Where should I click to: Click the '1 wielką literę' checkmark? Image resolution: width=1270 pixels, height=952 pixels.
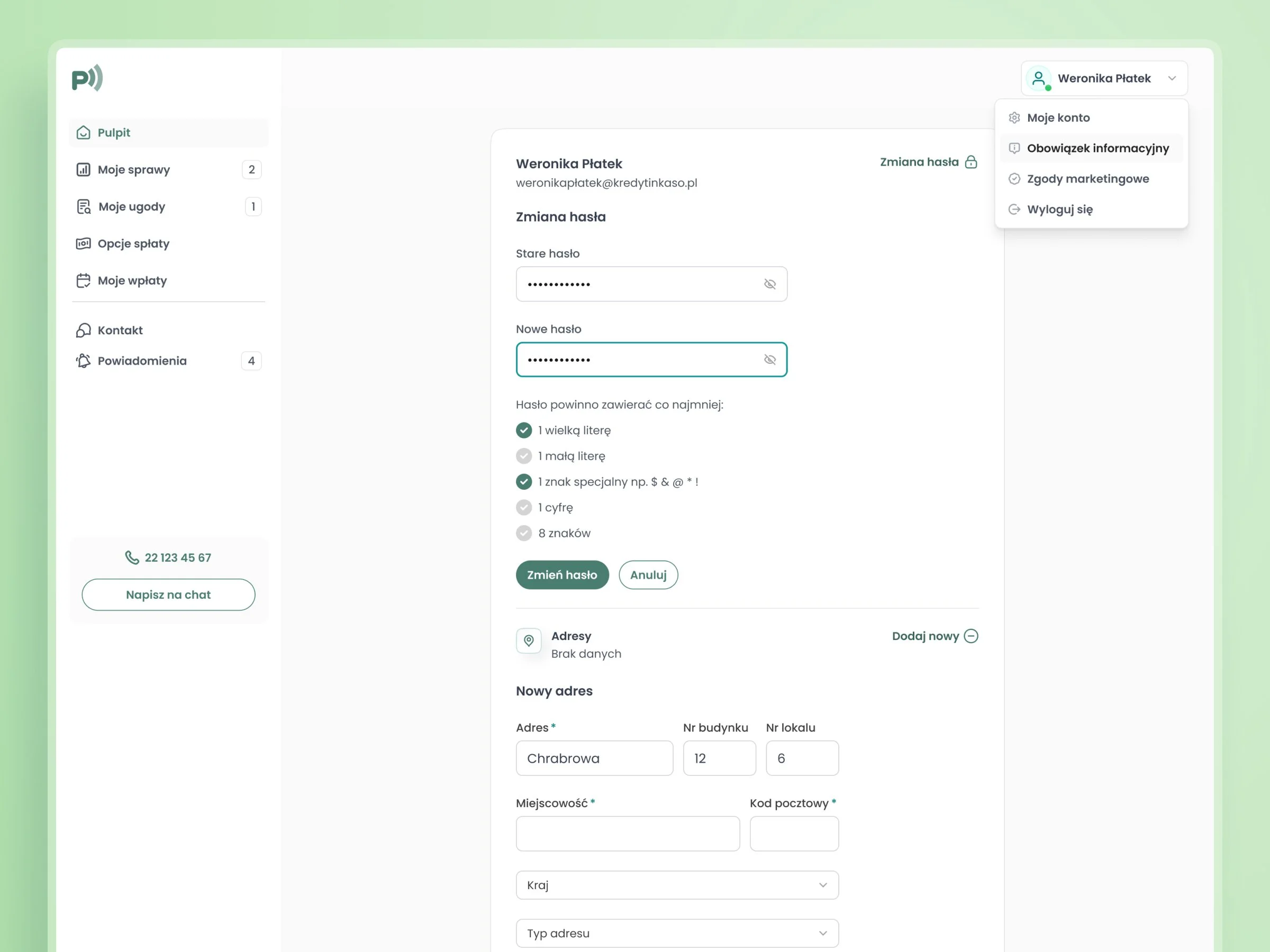524,431
